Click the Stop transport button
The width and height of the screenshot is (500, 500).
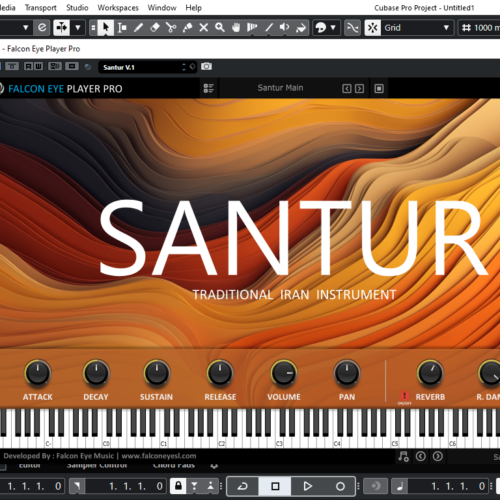(275, 486)
